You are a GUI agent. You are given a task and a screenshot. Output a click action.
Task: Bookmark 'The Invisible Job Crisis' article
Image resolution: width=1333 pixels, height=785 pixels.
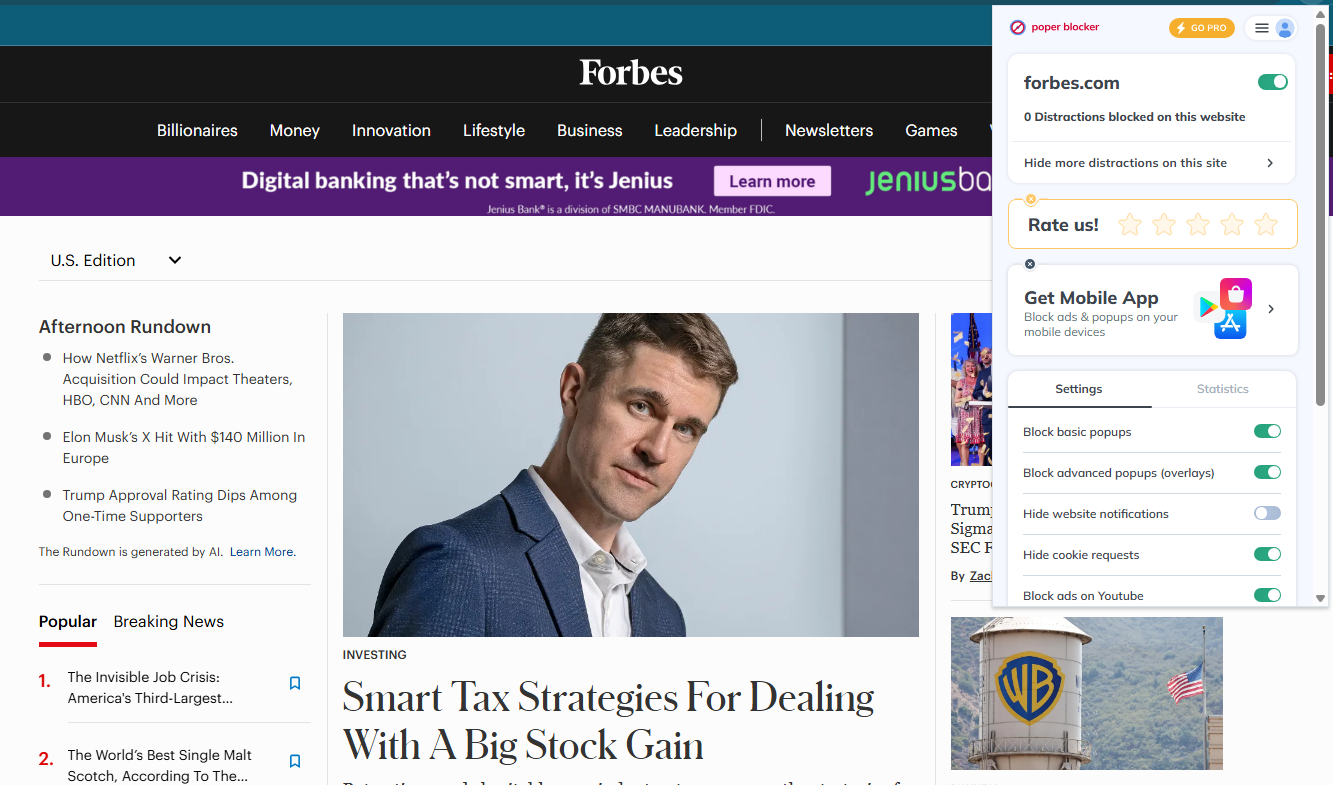pyautogui.click(x=294, y=683)
